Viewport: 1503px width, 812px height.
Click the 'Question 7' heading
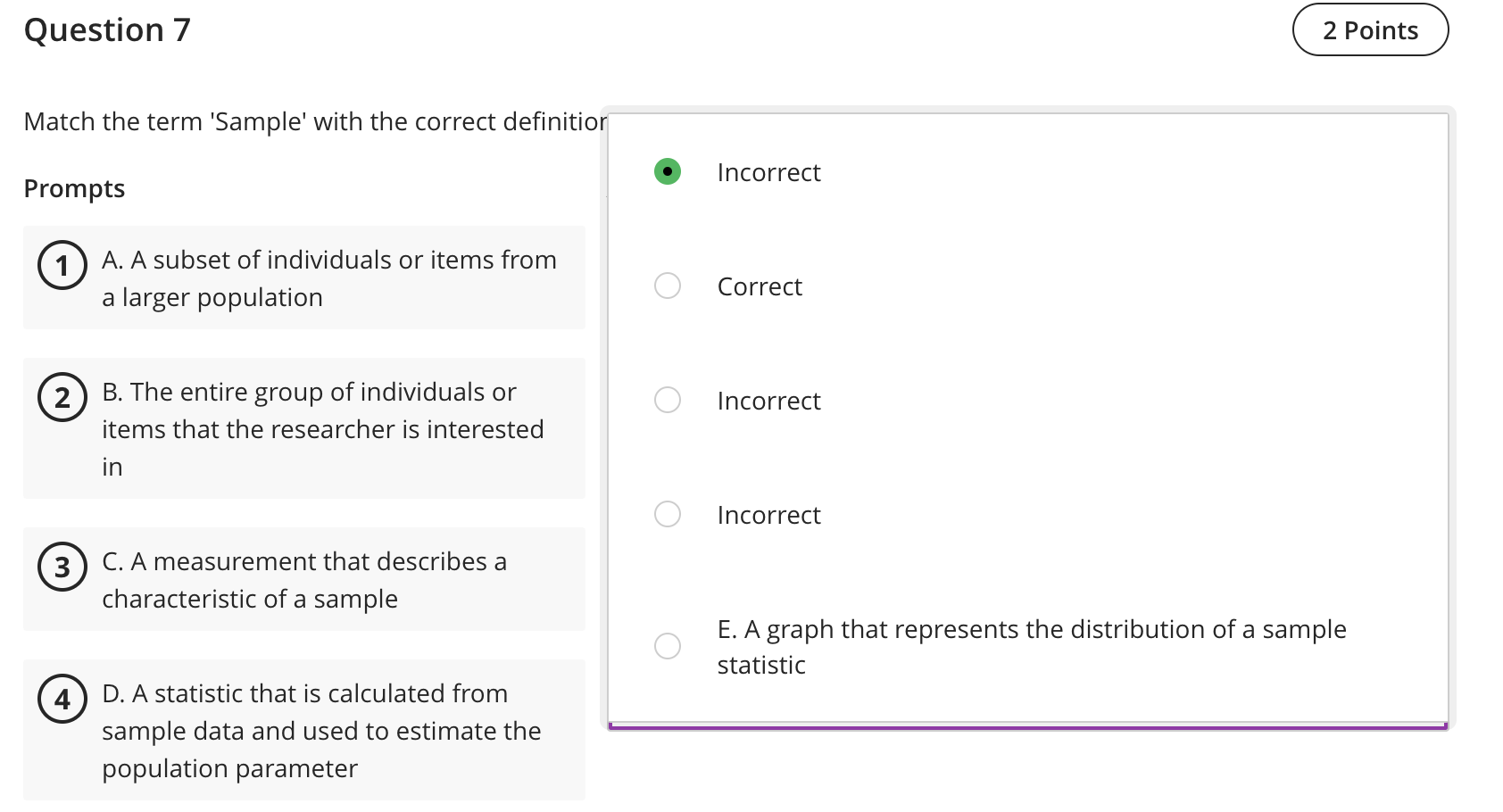[107, 29]
